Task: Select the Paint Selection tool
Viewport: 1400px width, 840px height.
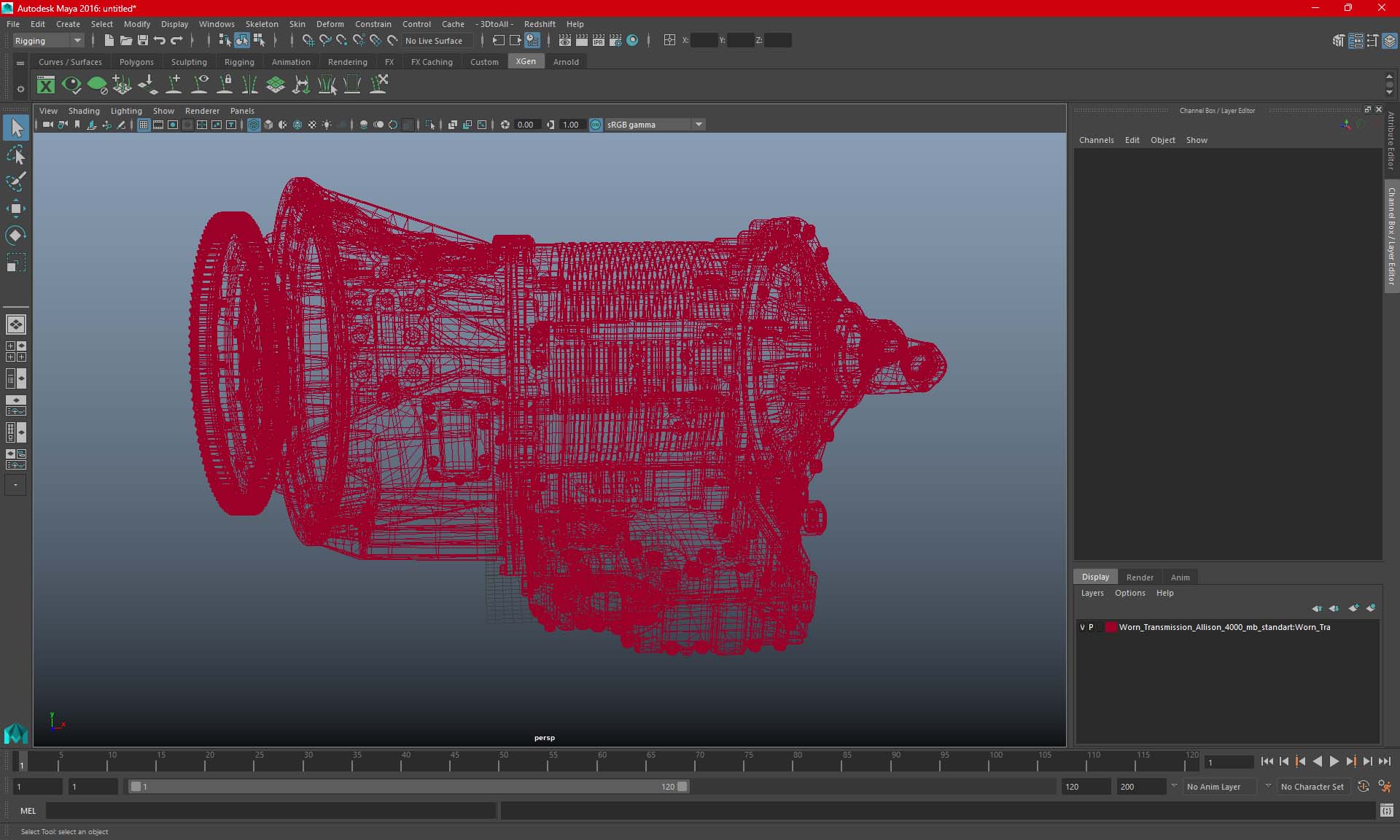Action: (x=15, y=182)
